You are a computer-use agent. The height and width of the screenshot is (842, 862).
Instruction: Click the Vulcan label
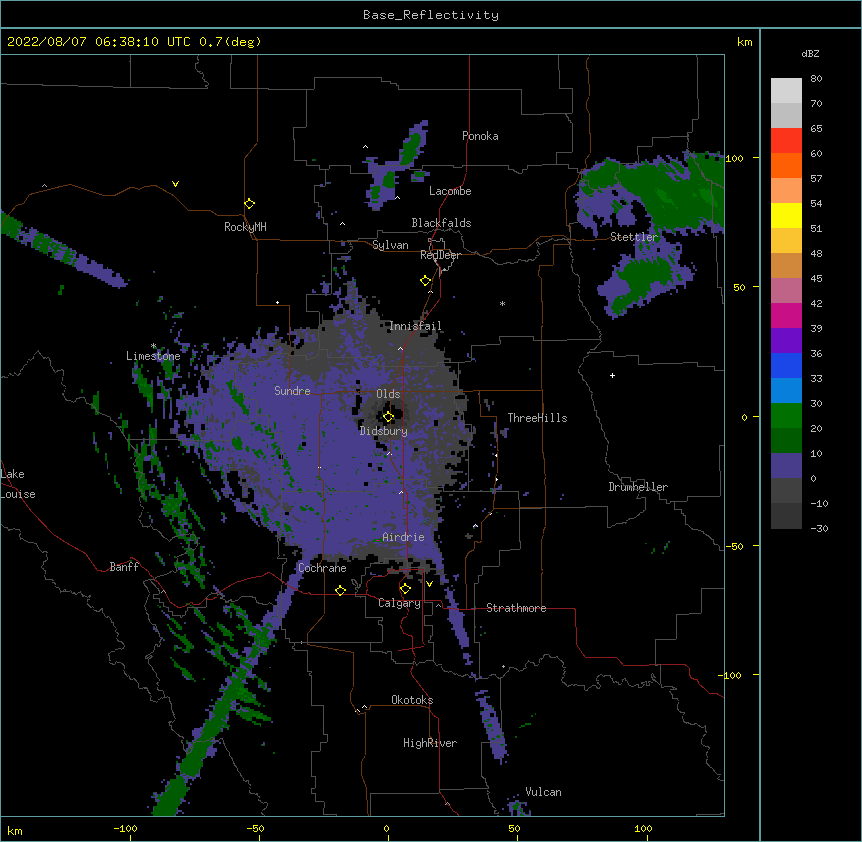(x=543, y=792)
